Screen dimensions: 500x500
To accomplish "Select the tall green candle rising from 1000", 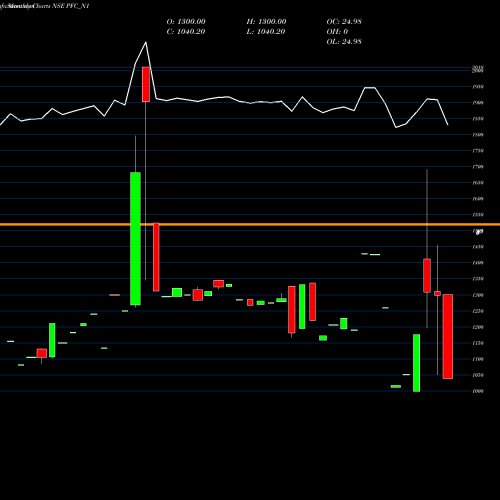I will click(x=416, y=363).
